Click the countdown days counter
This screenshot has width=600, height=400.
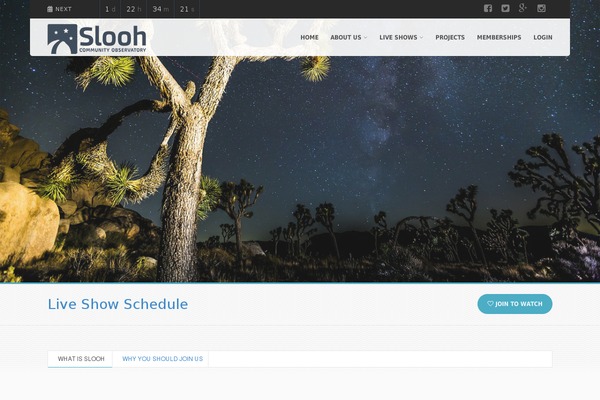click(110, 9)
